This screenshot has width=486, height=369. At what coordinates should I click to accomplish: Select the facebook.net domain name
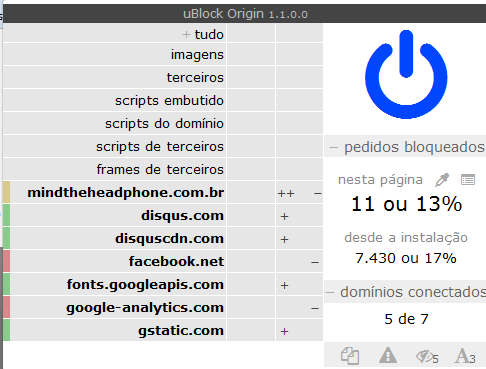click(x=176, y=261)
